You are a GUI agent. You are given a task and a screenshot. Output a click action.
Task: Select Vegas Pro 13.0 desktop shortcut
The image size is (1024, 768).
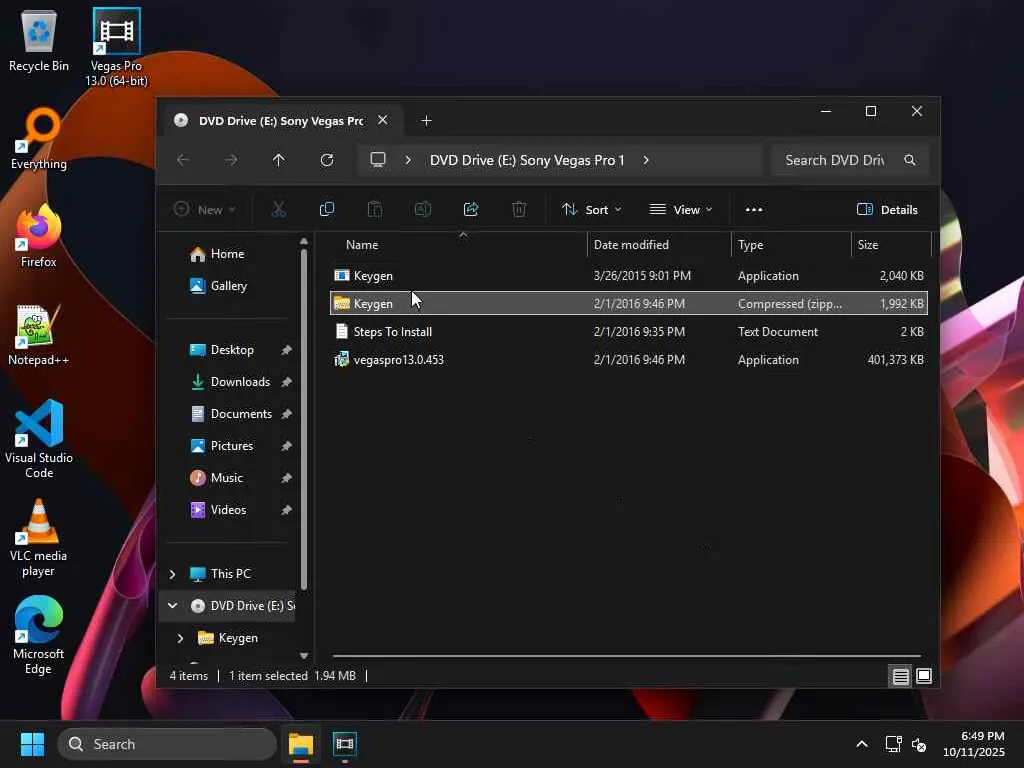116,47
